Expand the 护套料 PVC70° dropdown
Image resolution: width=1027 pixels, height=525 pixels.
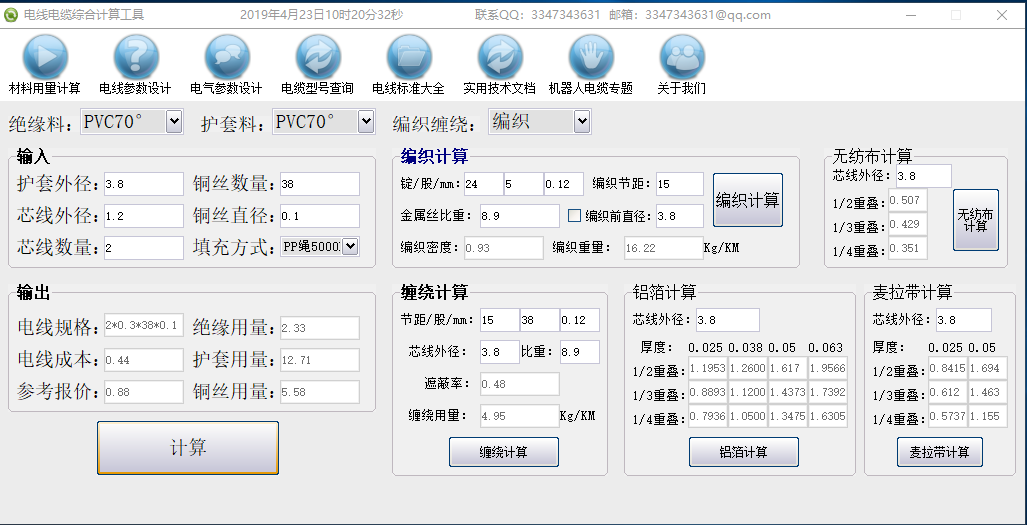pyautogui.click(x=366, y=122)
